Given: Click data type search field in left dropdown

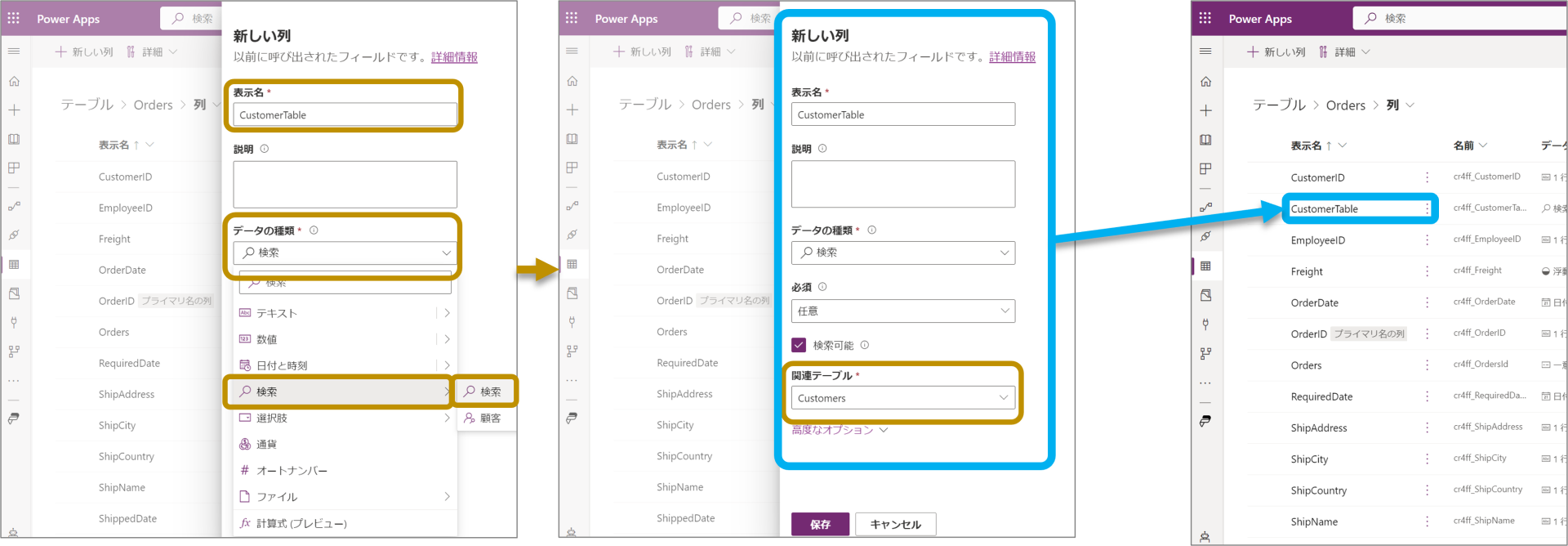Looking at the screenshot, I should (345, 283).
